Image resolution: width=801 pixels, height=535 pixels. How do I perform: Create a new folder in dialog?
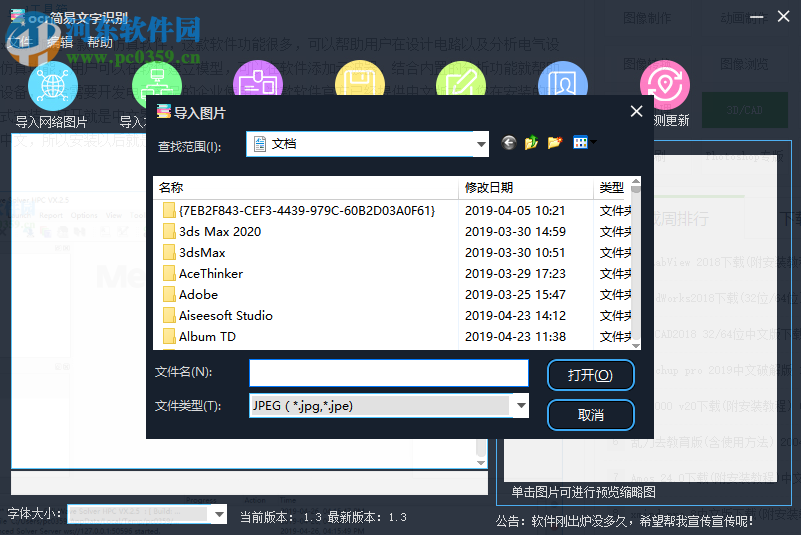coord(555,143)
